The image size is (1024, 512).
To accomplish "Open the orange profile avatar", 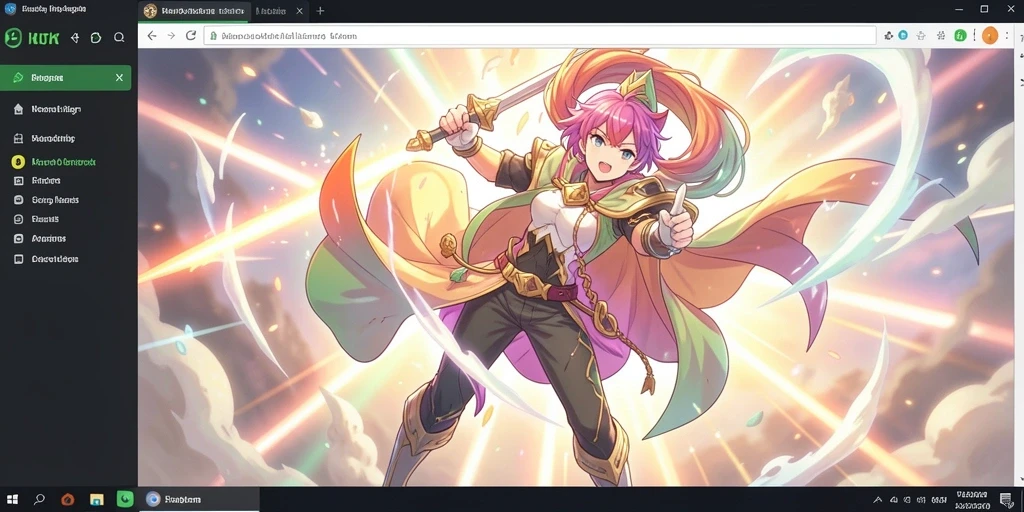I will [x=990, y=35].
